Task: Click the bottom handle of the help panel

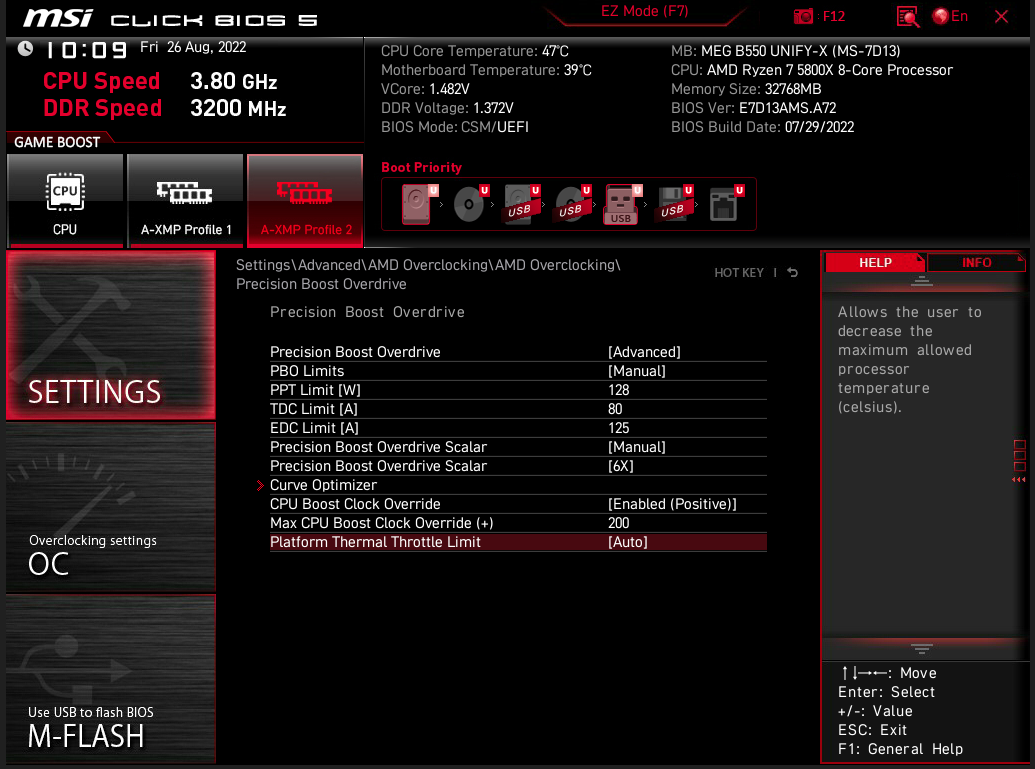Action: point(921,648)
